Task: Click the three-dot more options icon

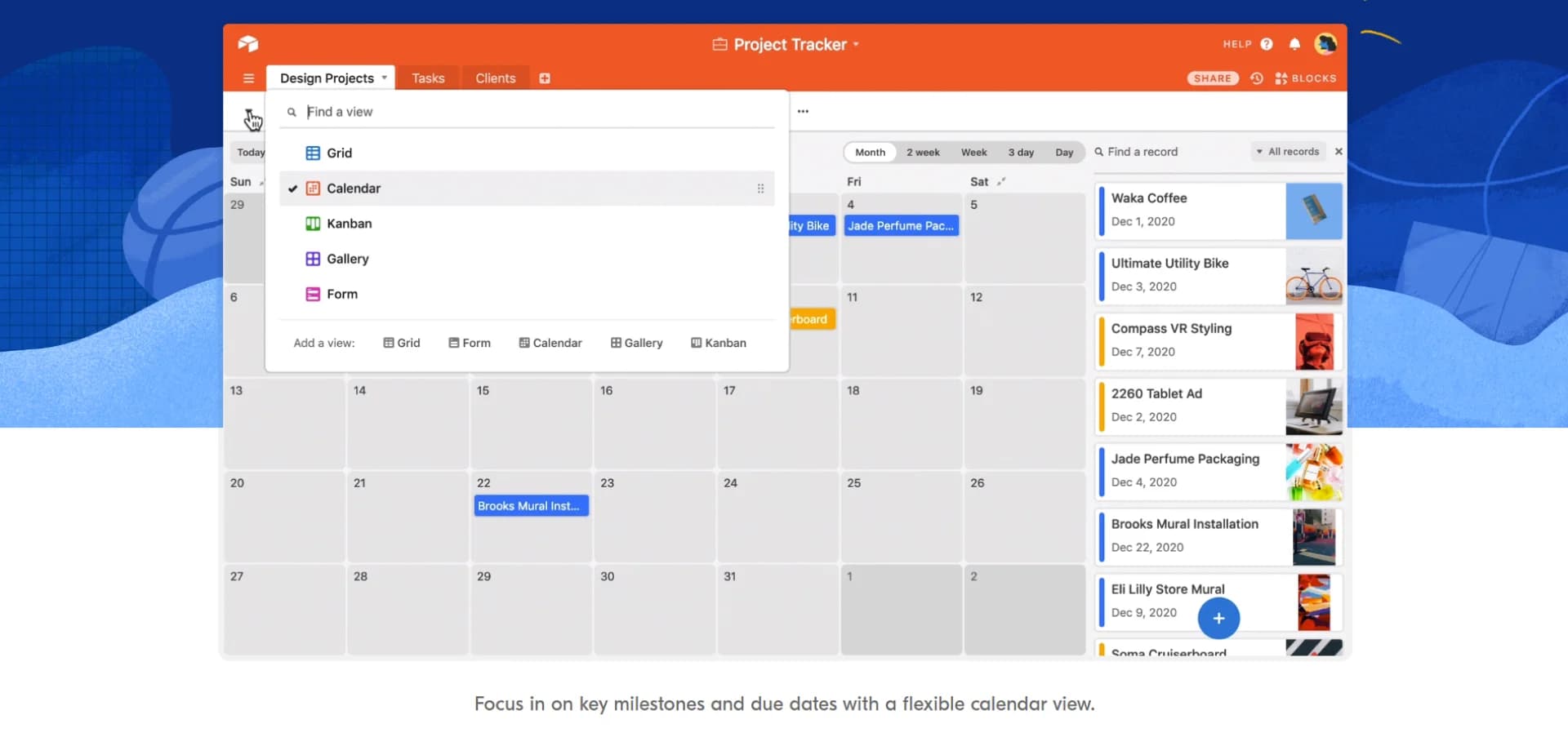Action: point(803,112)
